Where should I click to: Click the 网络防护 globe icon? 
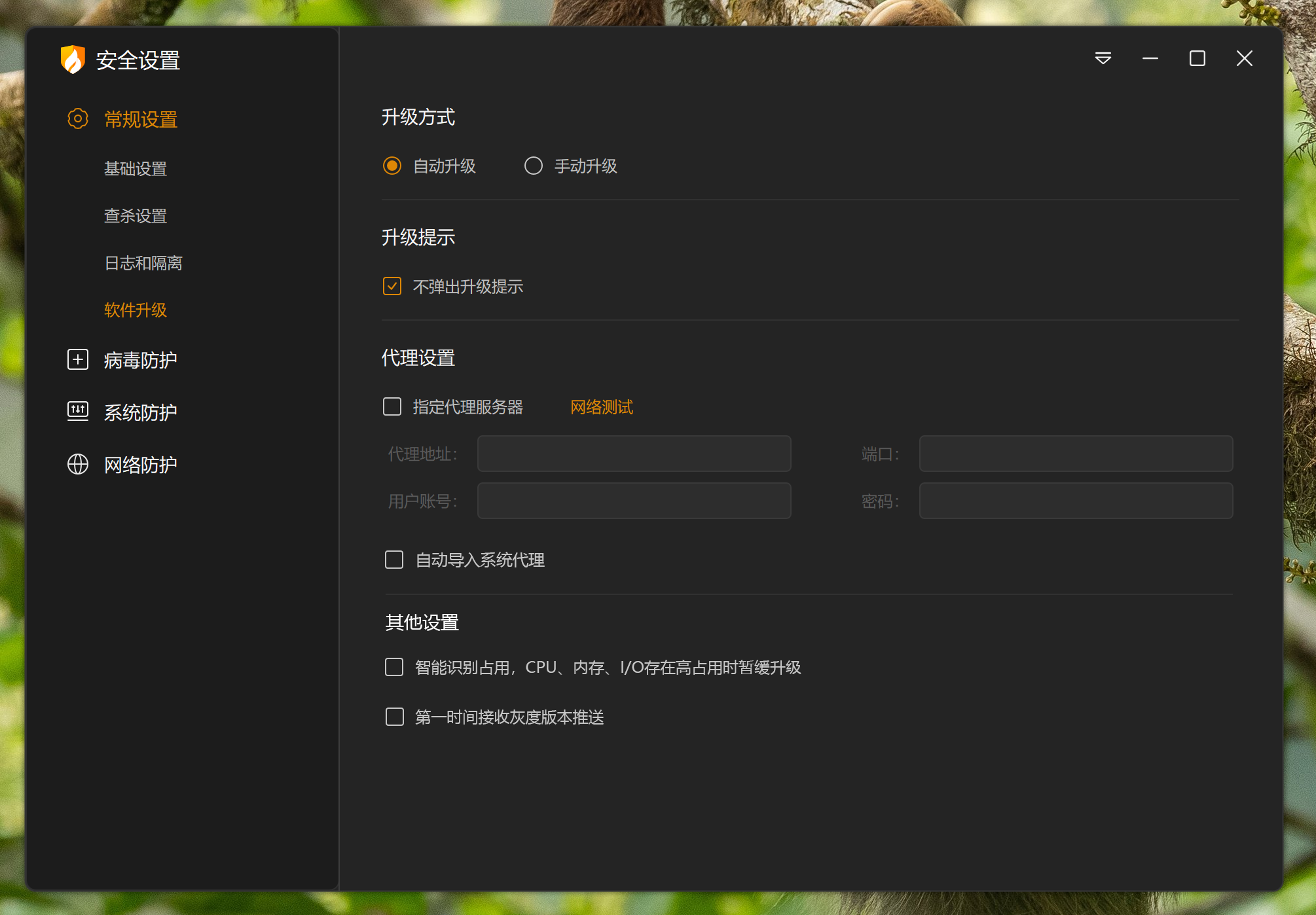78,464
